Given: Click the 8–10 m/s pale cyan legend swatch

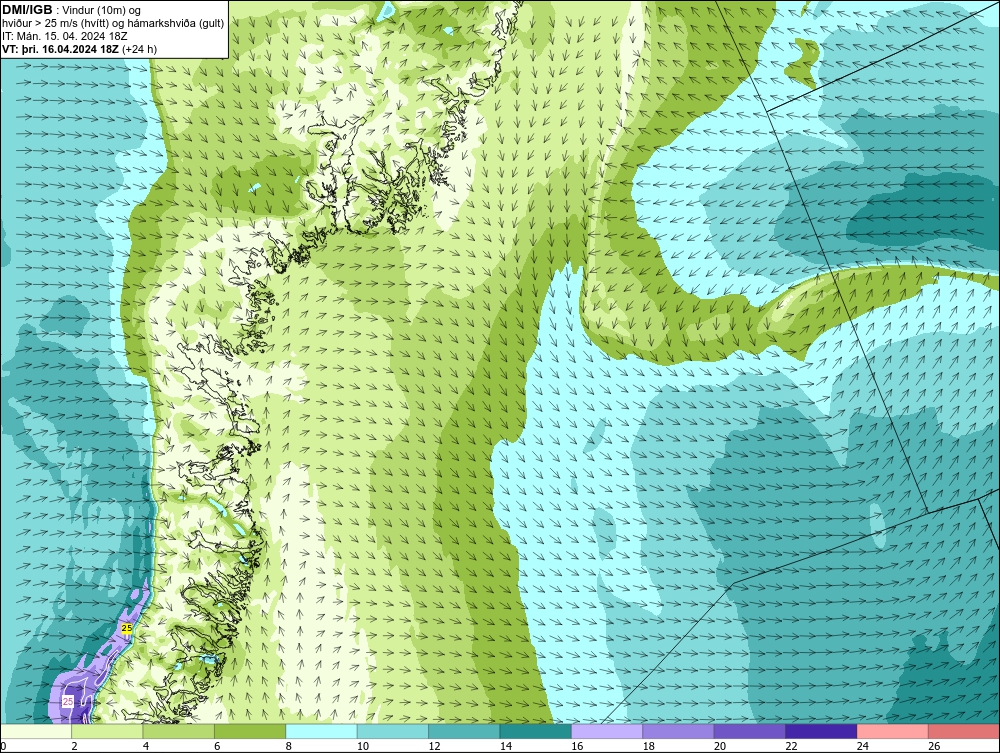Looking at the screenshot, I should tap(321, 731).
